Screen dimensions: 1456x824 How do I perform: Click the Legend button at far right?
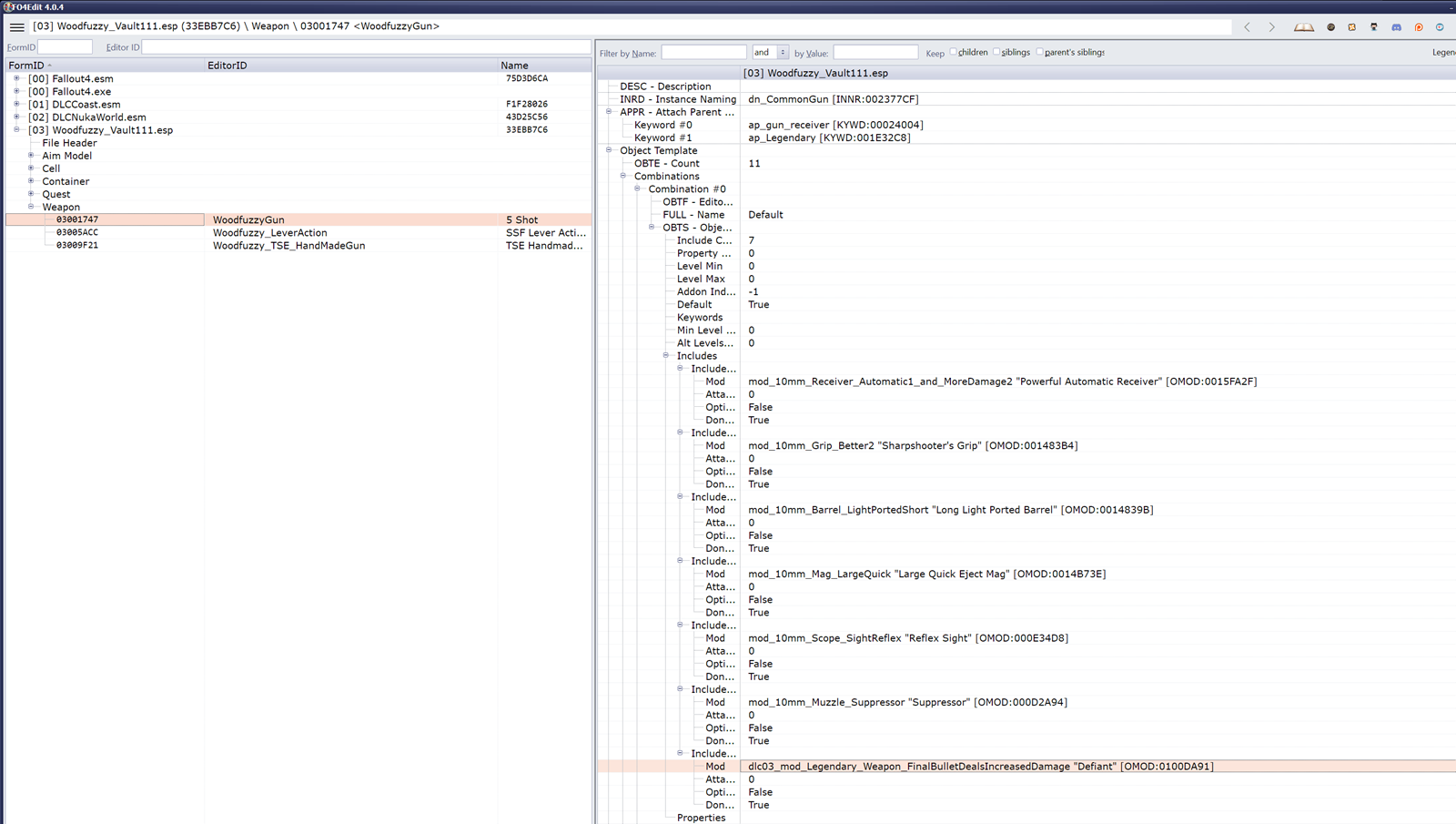point(1444,53)
